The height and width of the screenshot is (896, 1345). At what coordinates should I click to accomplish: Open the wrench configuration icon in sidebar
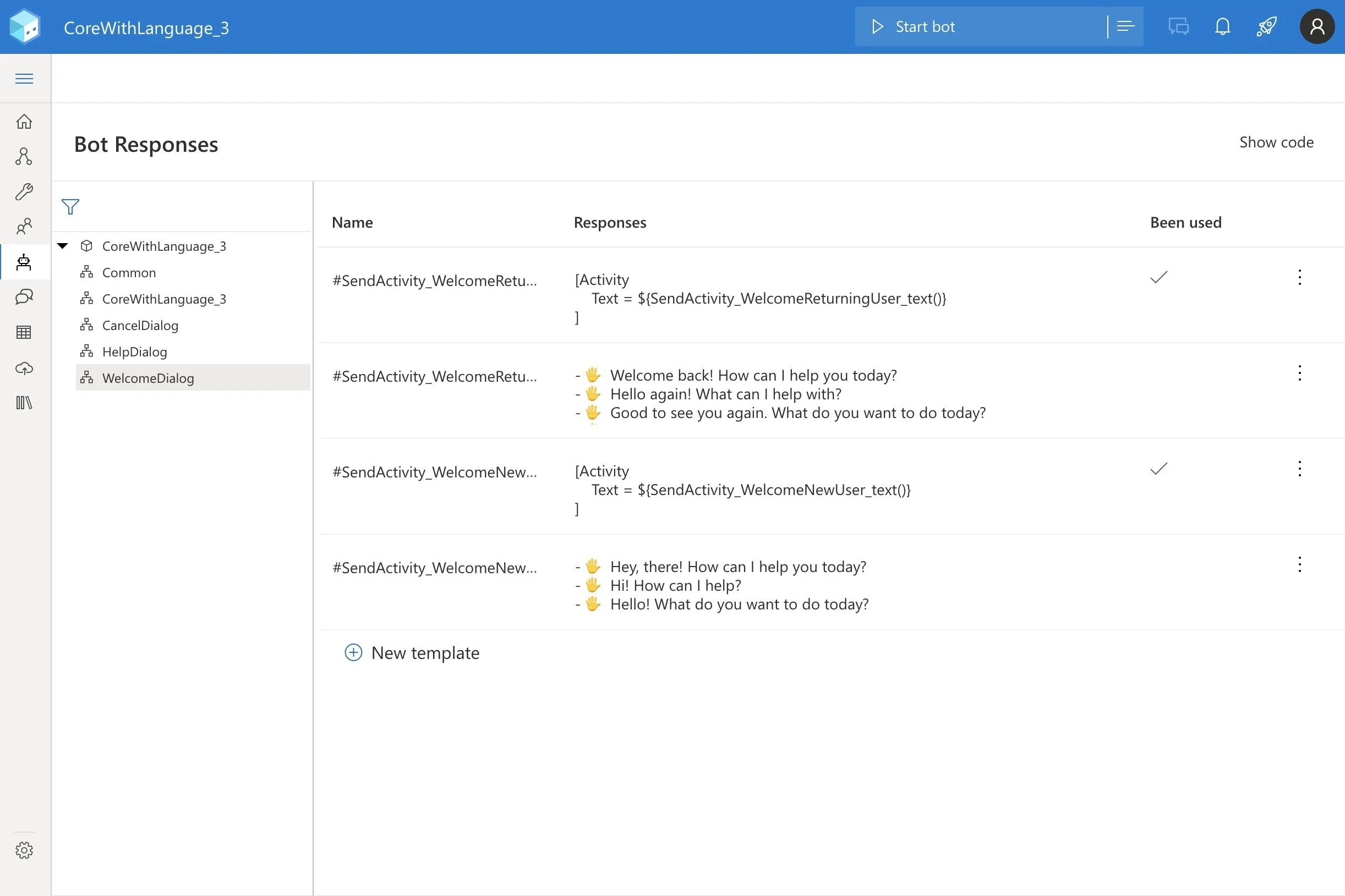[x=24, y=192]
